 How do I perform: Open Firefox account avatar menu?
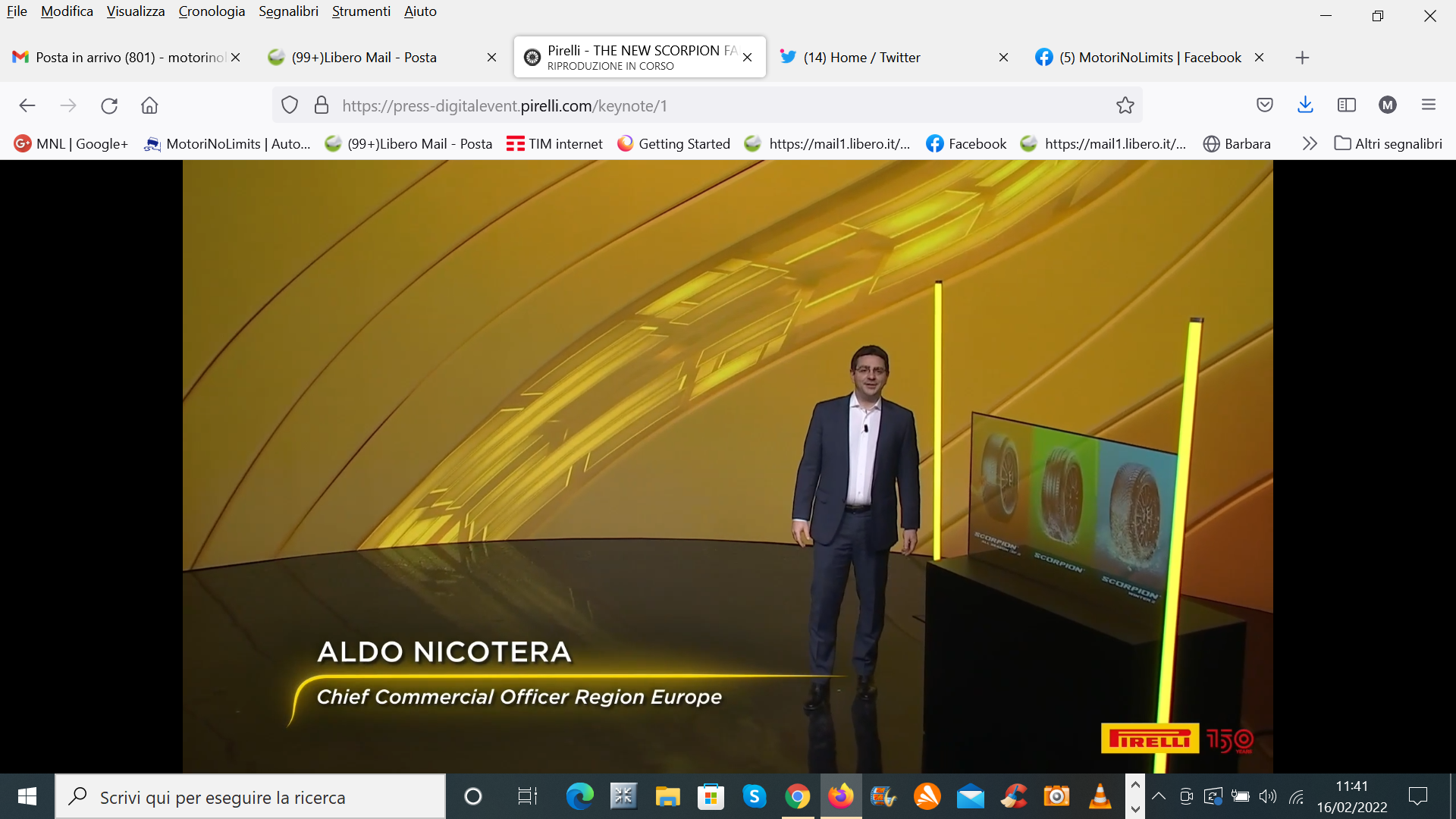pos(1387,105)
